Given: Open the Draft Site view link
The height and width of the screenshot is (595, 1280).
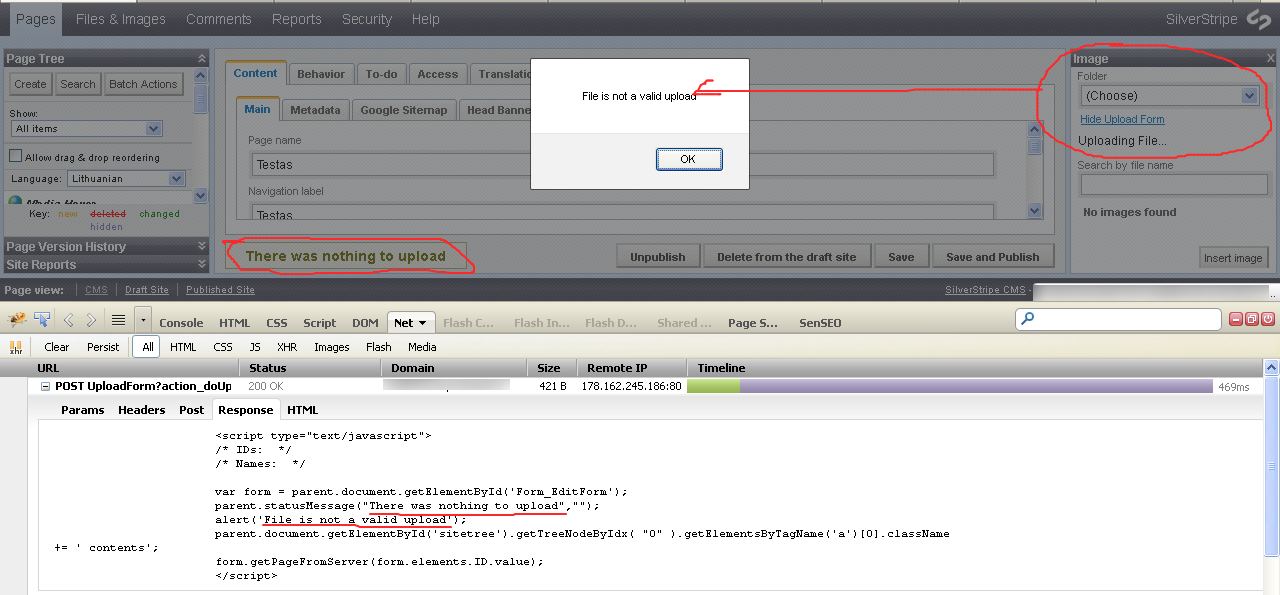Looking at the screenshot, I should tap(147, 290).
